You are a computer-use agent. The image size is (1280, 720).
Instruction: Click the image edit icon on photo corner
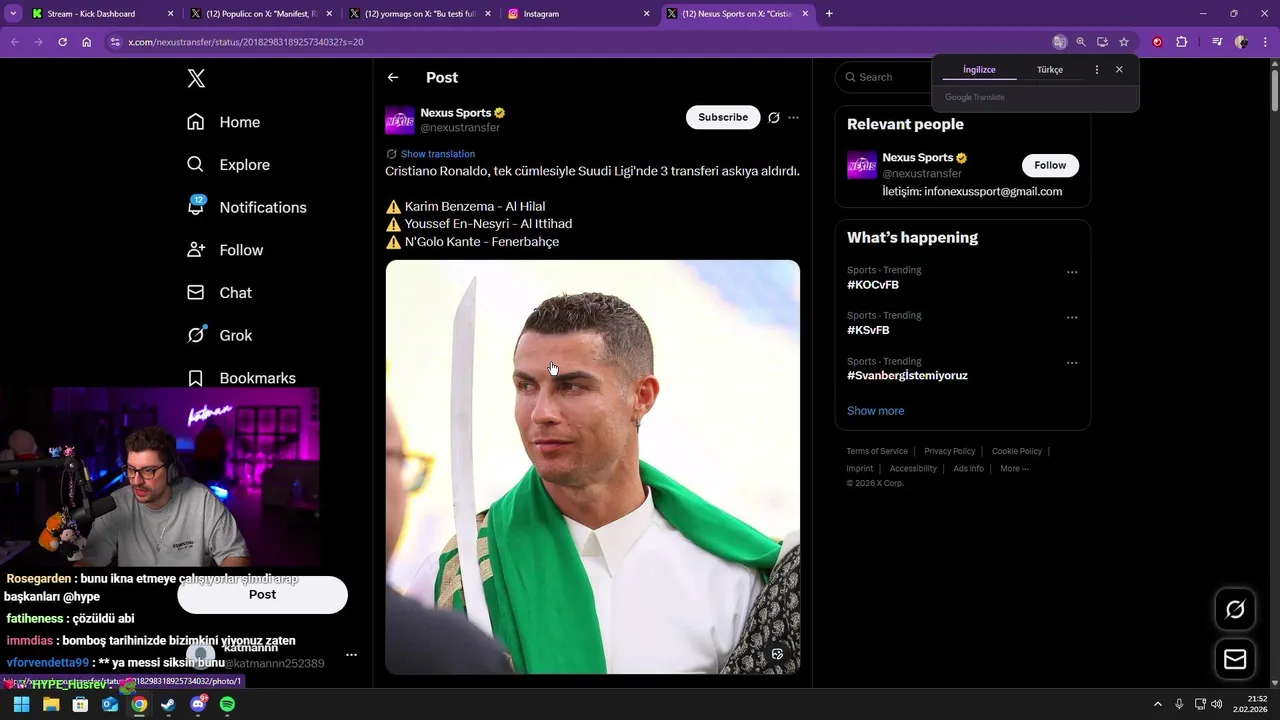point(777,654)
